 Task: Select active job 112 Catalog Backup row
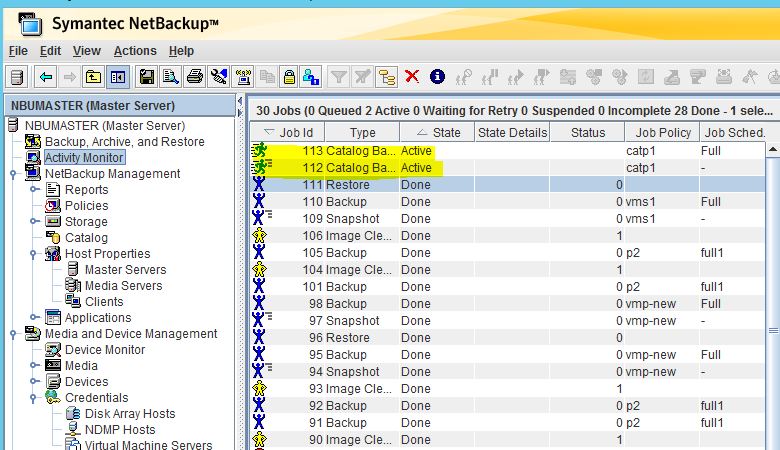(x=508, y=168)
